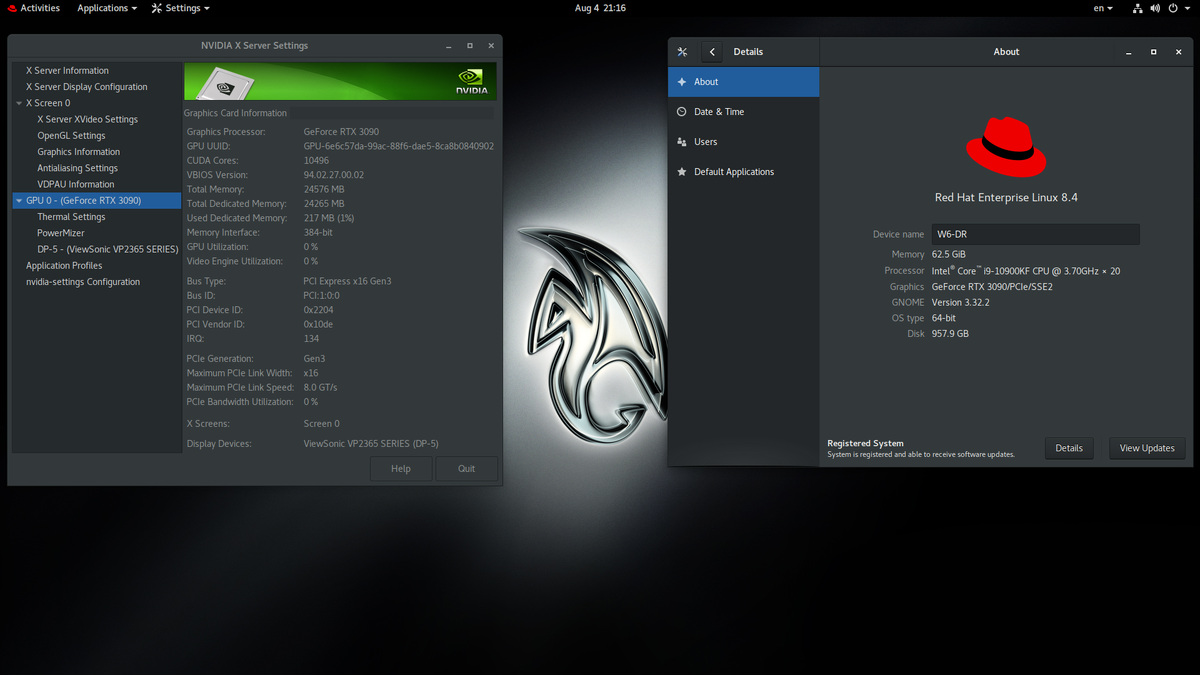Select DP-5 ViewSonic VP2365 SERIES entry

coord(108,249)
